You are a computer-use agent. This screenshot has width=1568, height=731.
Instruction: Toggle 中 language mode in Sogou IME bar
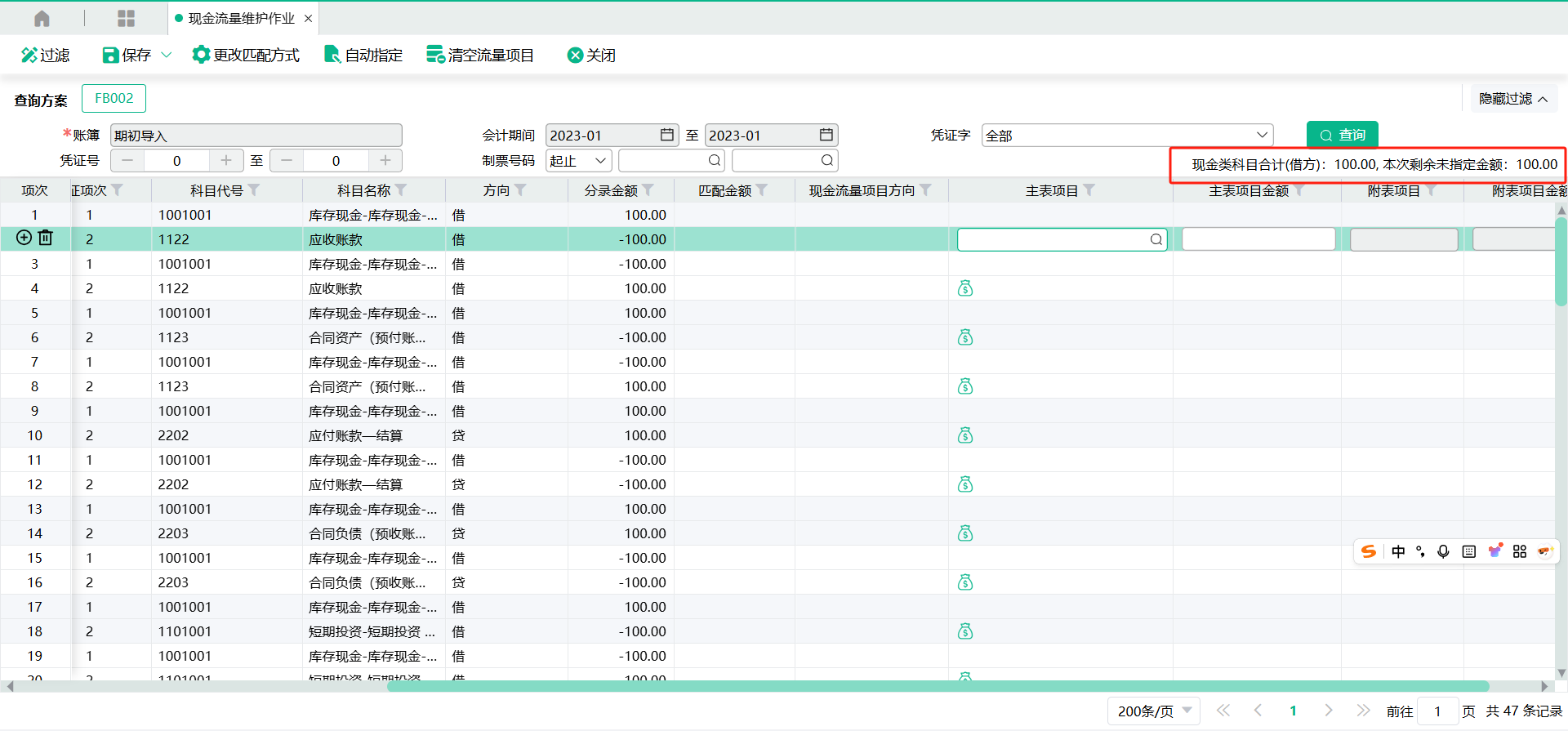[1398, 551]
